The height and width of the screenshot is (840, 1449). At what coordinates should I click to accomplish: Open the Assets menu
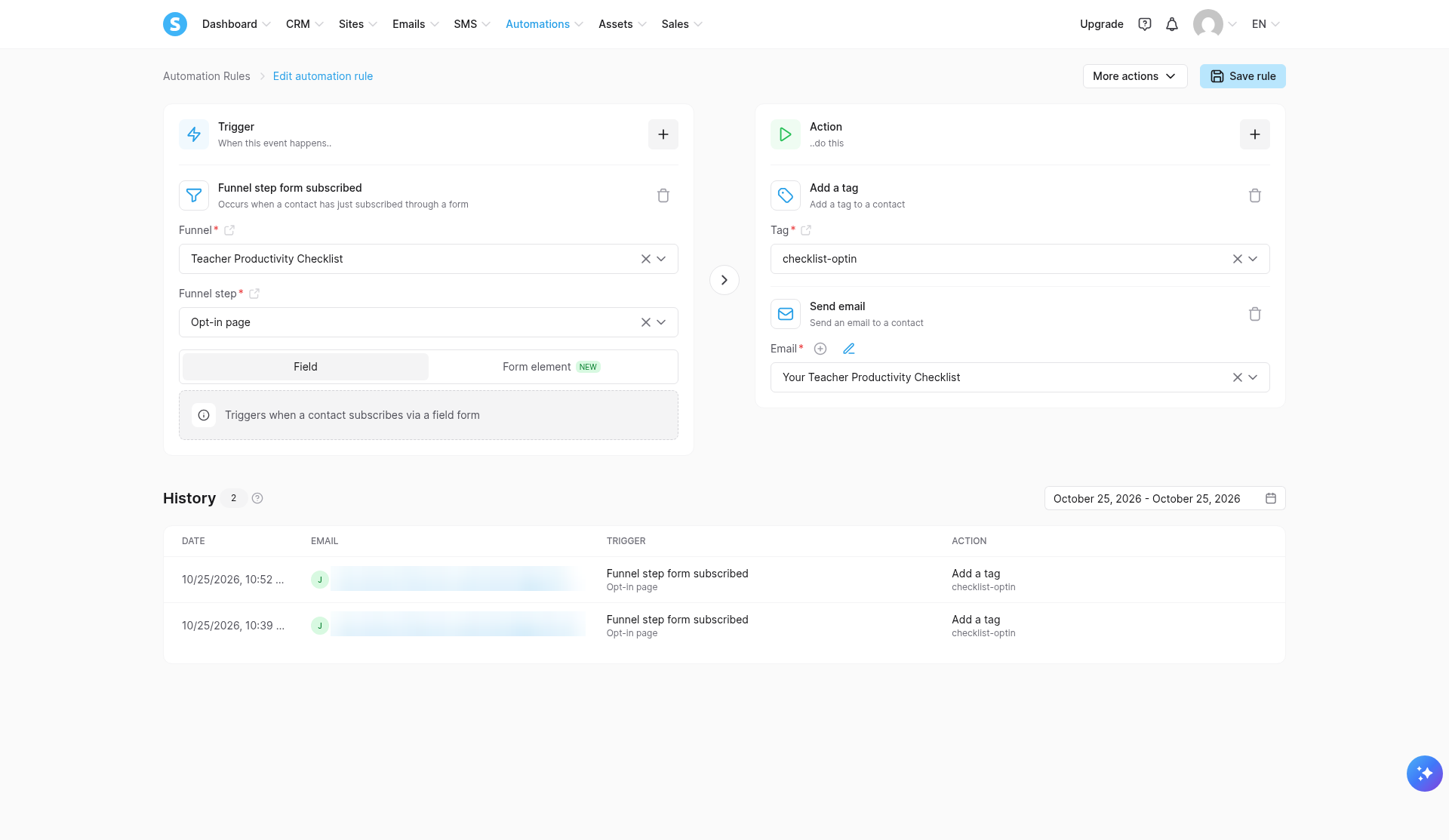[x=622, y=24]
